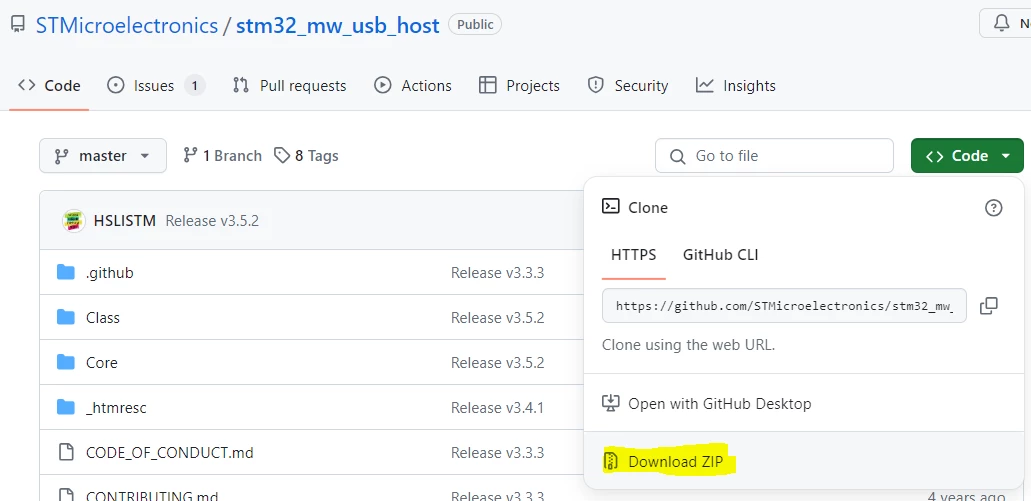Click the magnifier icon in Go to file
Screen dimensions: 1031x501
677,156
